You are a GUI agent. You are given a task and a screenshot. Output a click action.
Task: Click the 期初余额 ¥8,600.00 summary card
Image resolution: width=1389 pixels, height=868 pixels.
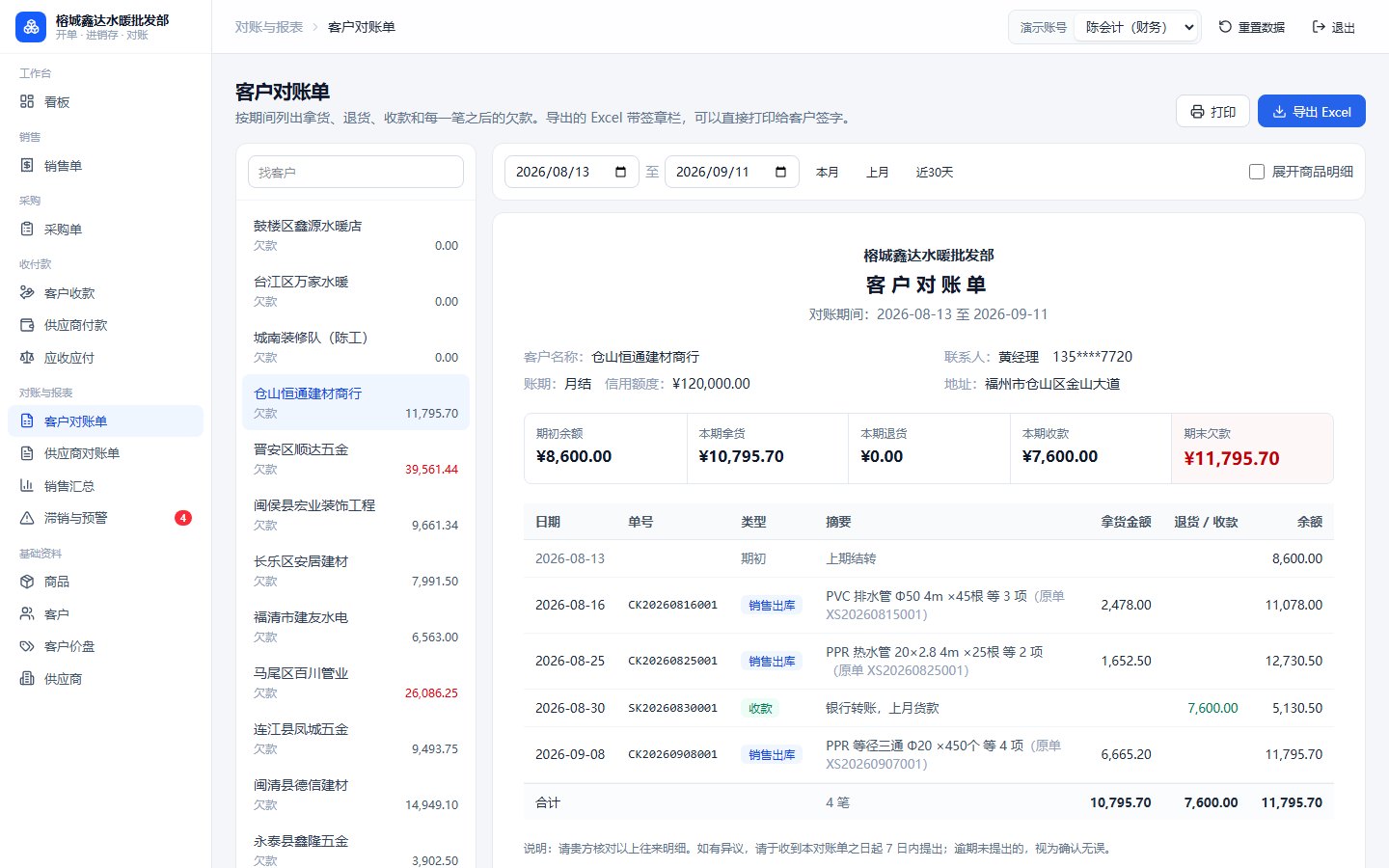(606, 448)
